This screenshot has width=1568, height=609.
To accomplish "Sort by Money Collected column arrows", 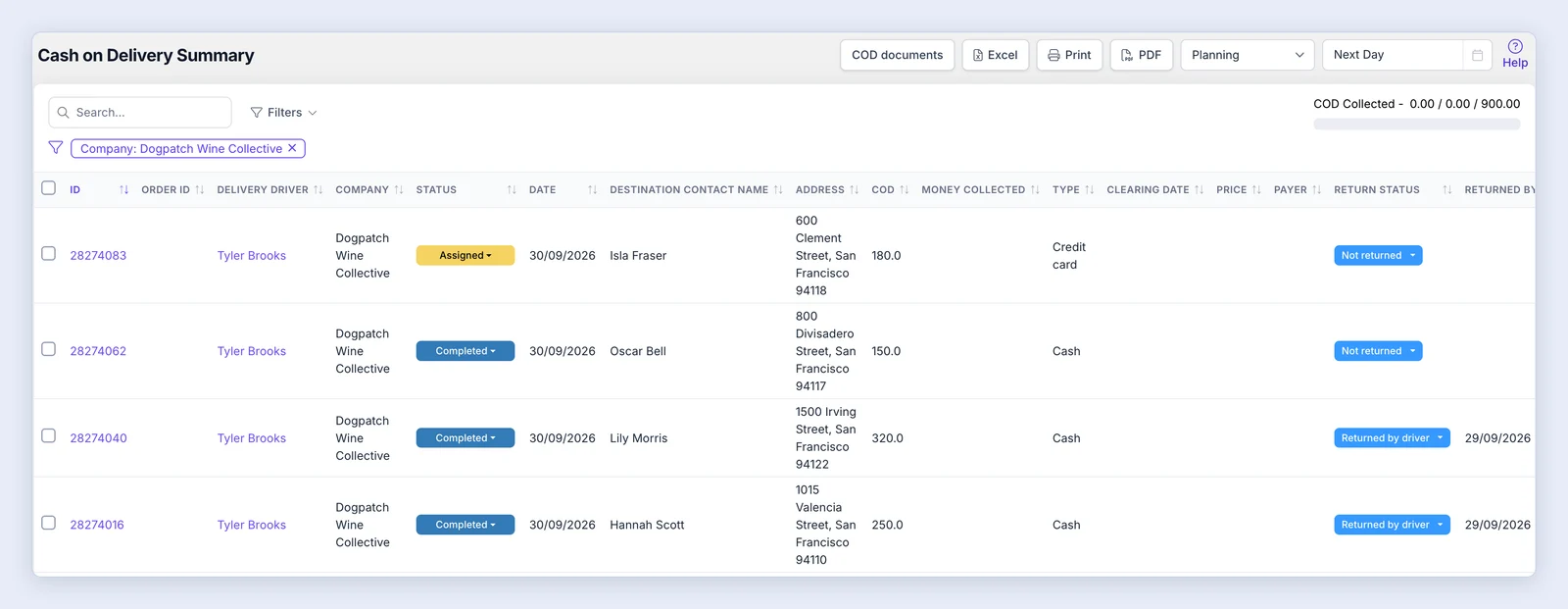I will point(1035,190).
